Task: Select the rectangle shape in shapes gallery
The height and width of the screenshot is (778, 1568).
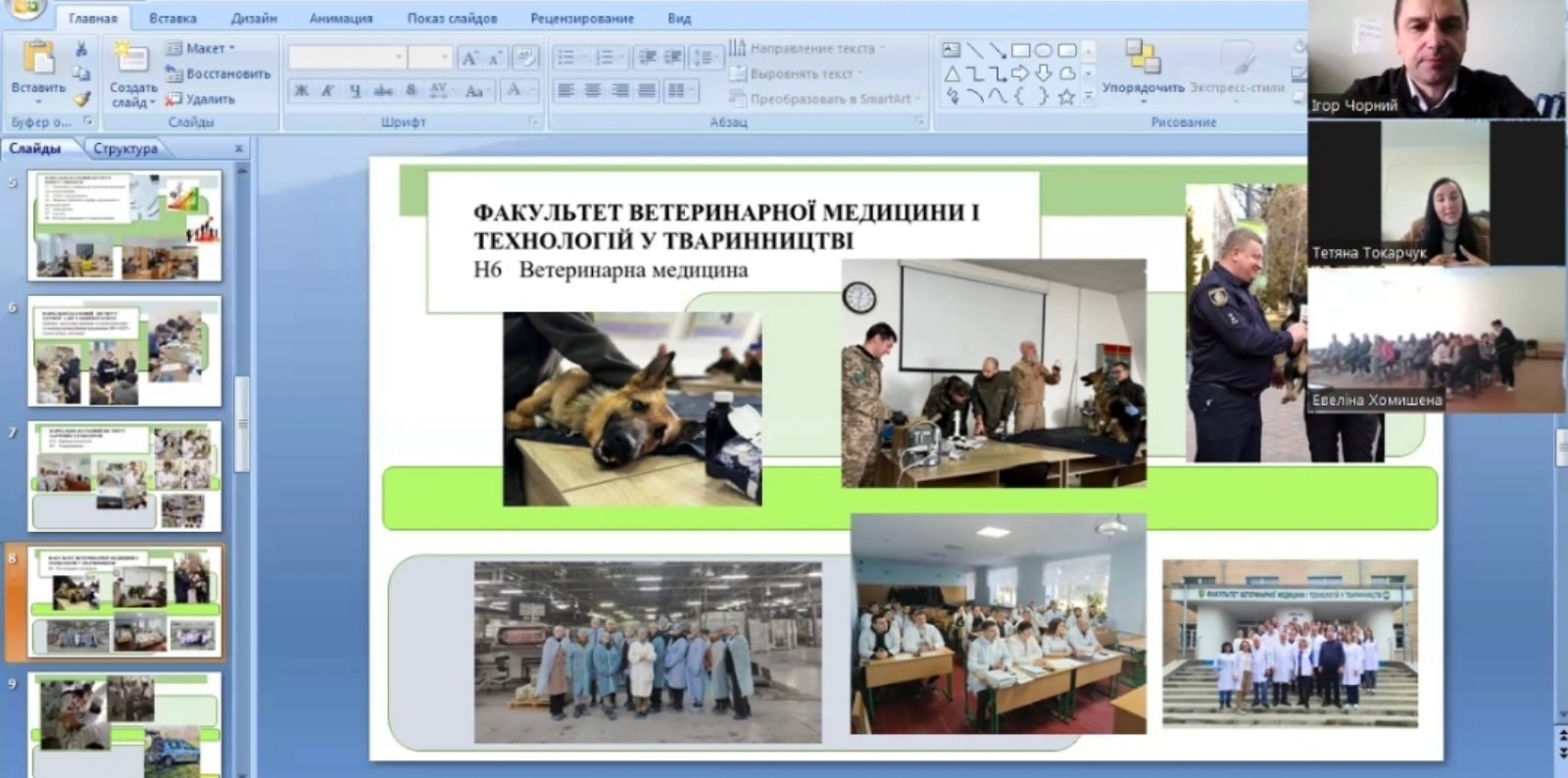Action: coord(1020,50)
